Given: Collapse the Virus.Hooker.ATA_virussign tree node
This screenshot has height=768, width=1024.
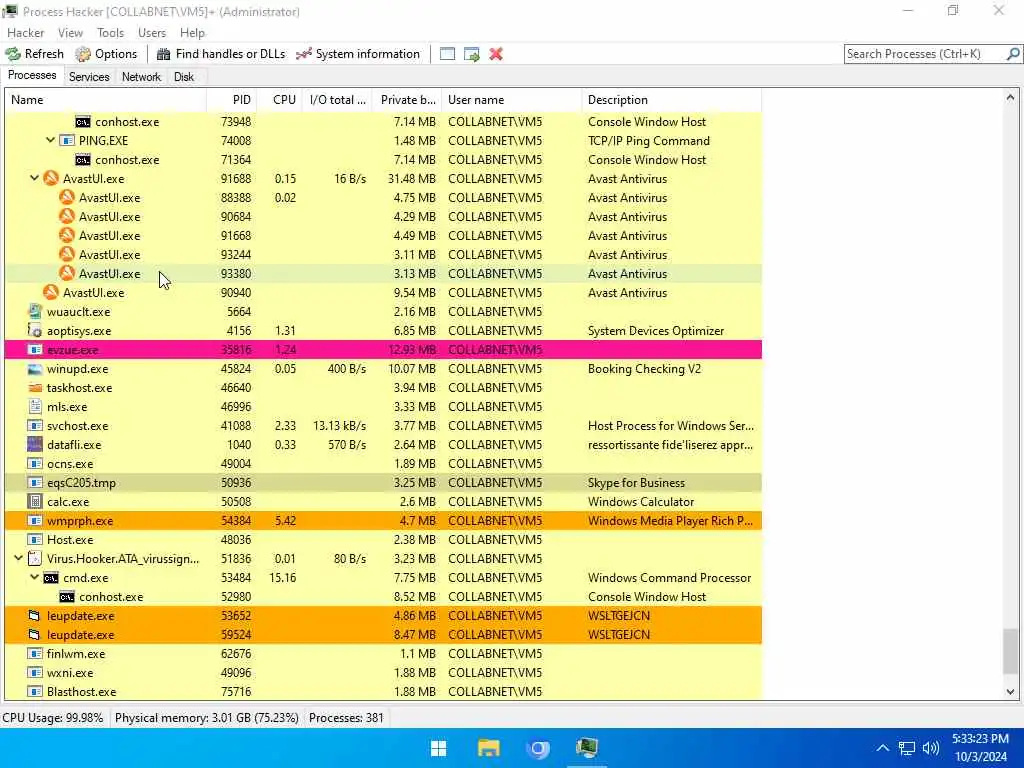Looking at the screenshot, I should pos(18,558).
